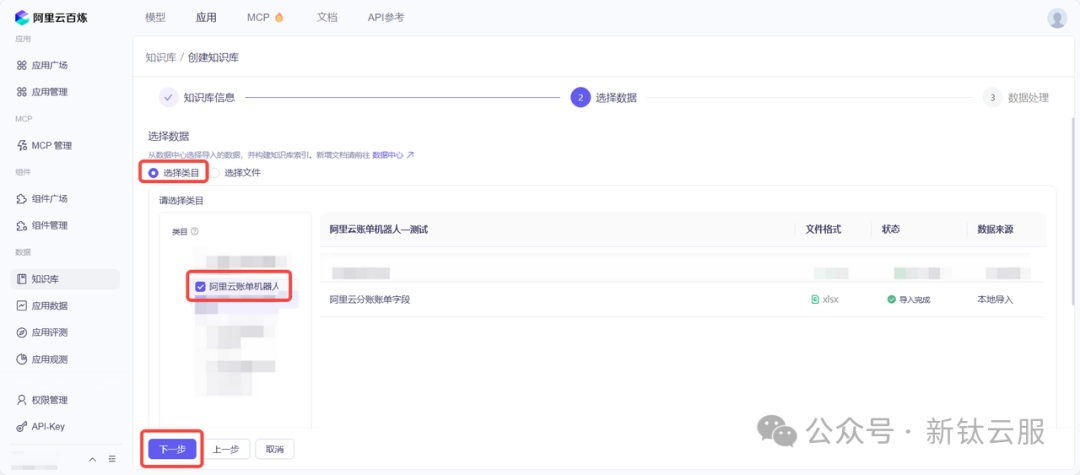Click the 文件格式 column header
The width and height of the screenshot is (1080, 475).
[x=823, y=229]
